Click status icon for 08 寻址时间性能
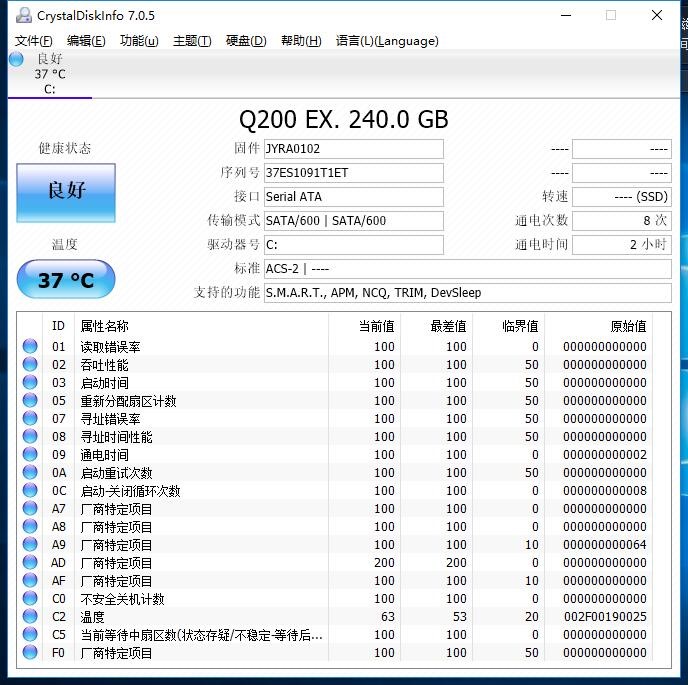The width and height of the screenshot is (688, 685). (x=30, y=436)
